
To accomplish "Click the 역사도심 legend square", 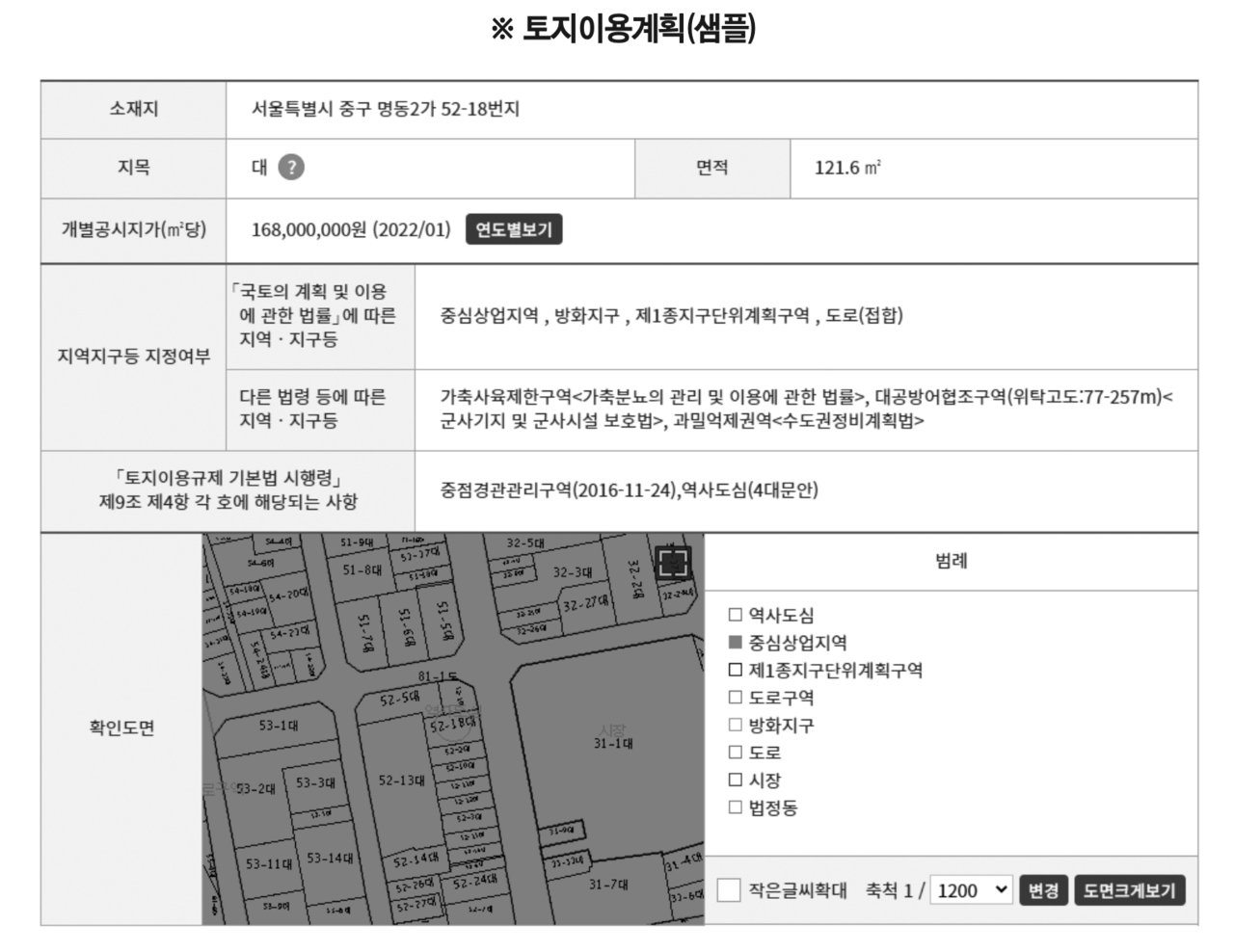I will (736, 615).
